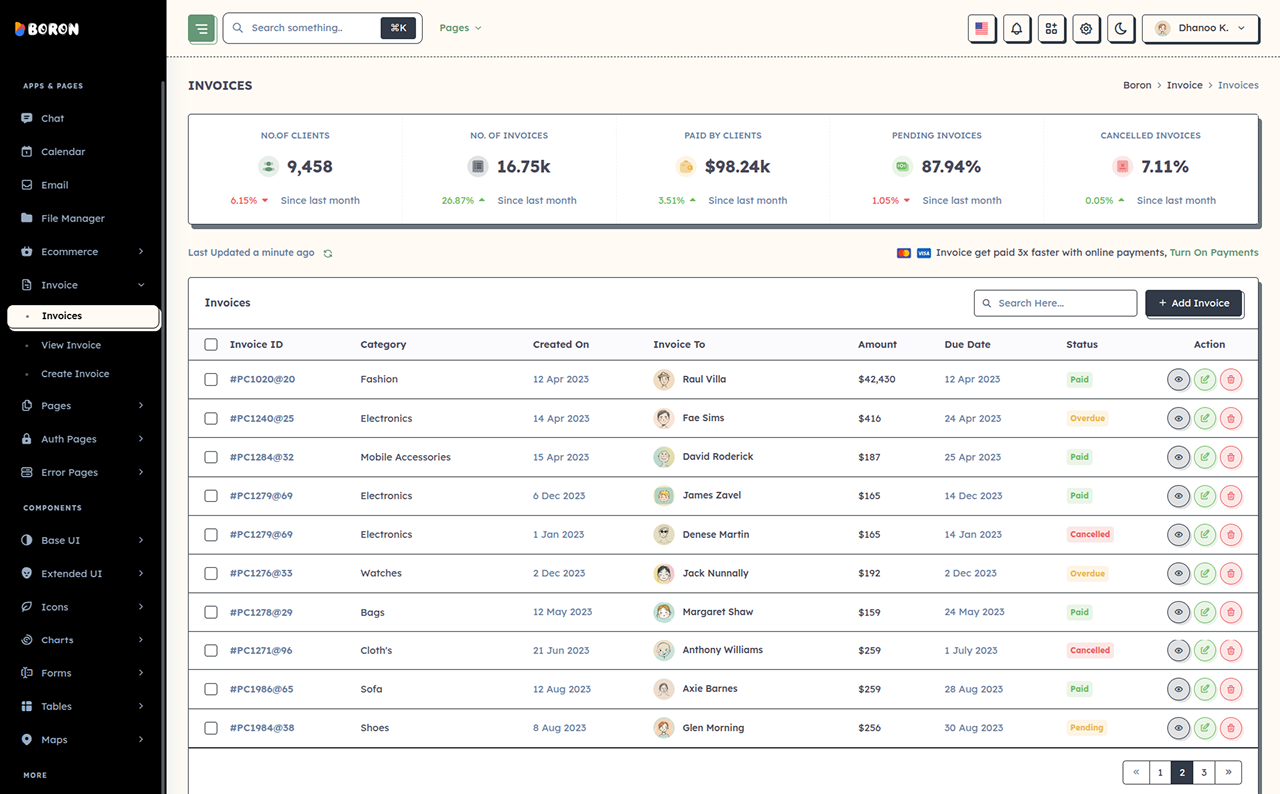Screen dimensions: 1280x794
Task: Open the Dhanoo K. user dropdown
Action: click(x=1200, y=28)
